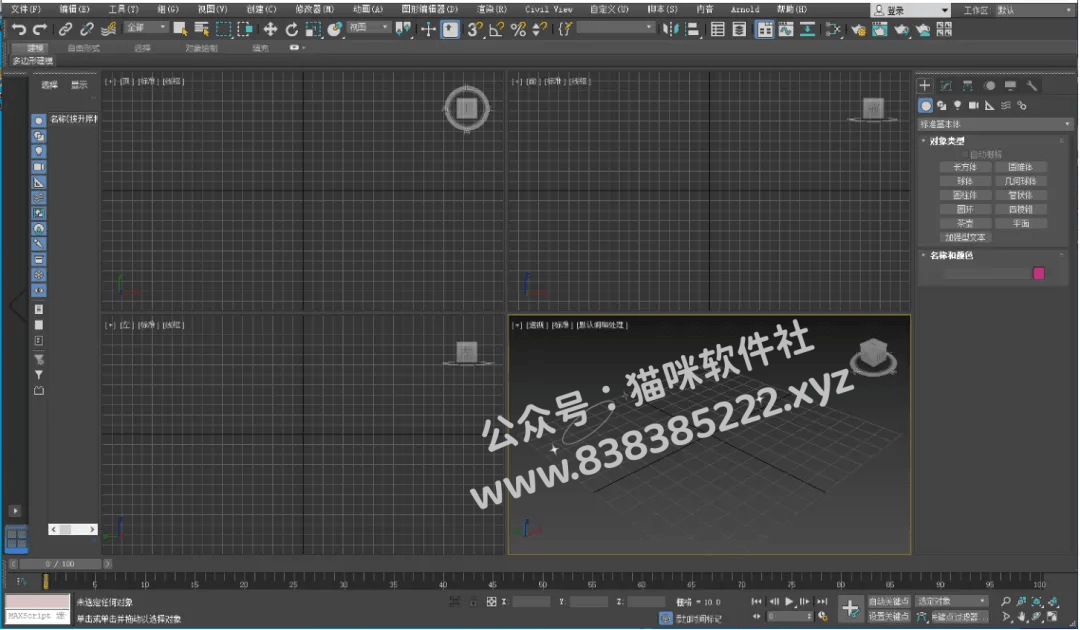Screen dimensions: 1080x630
Task: Open the Arnold menu
Action: tap(745, 9)
